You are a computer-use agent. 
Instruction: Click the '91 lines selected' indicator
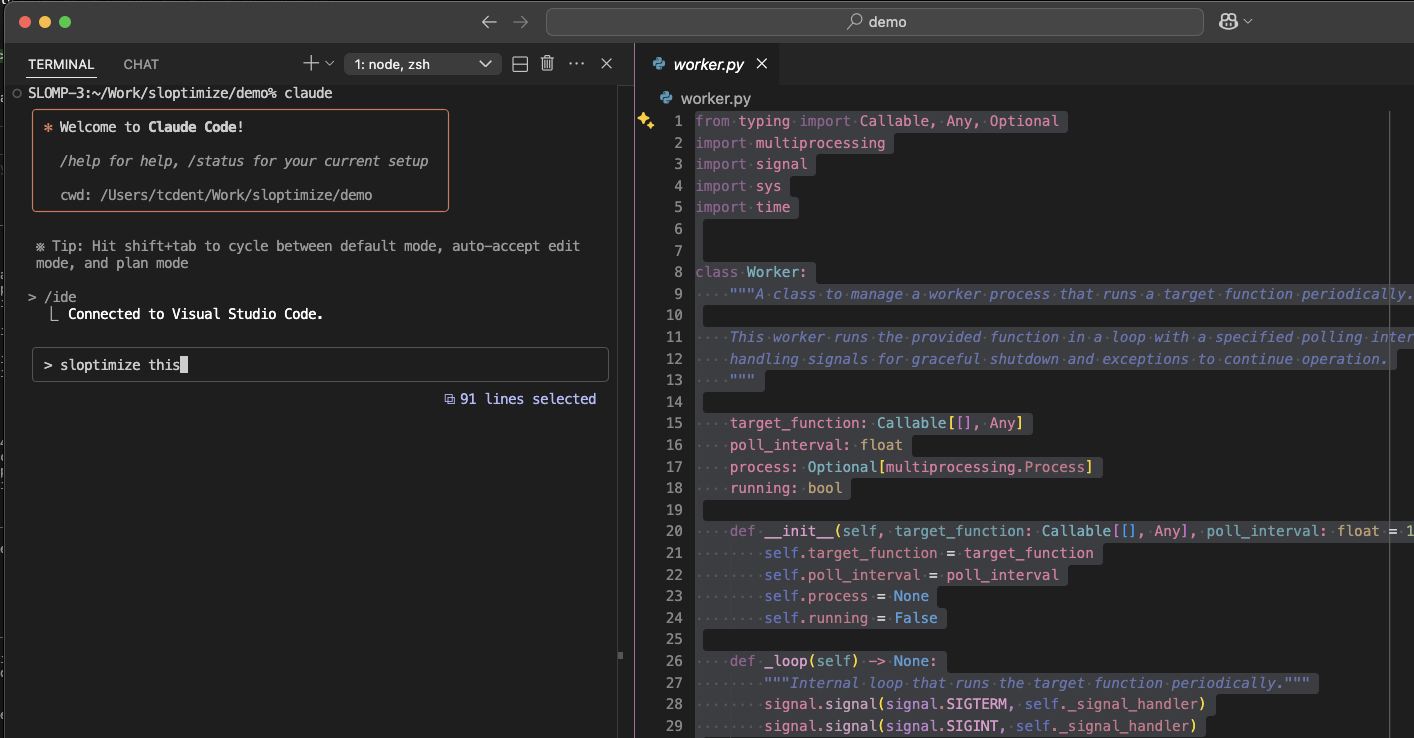pyautogui.click(x=520, y=399)
